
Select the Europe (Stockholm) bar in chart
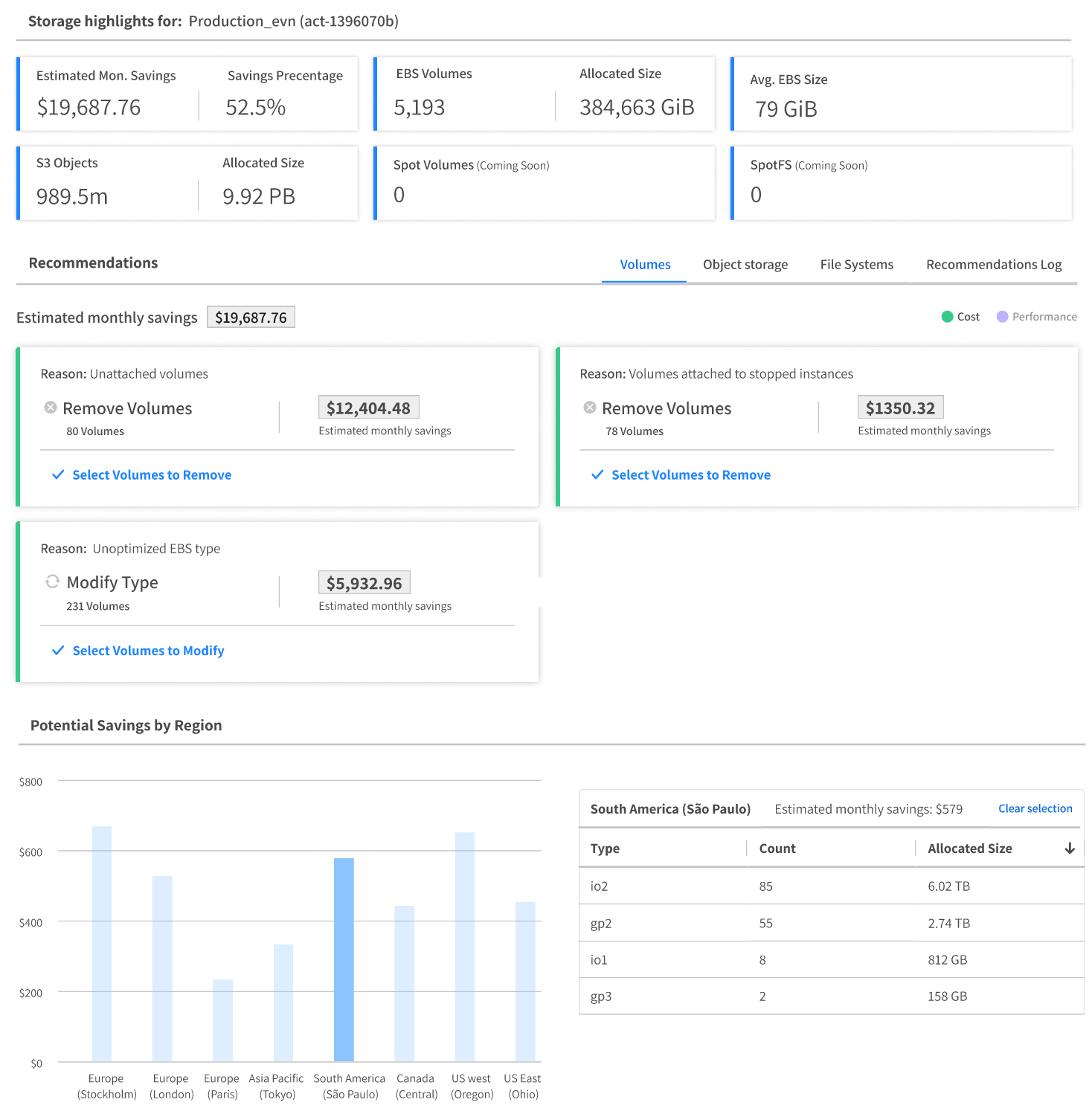tap(102, 943)
